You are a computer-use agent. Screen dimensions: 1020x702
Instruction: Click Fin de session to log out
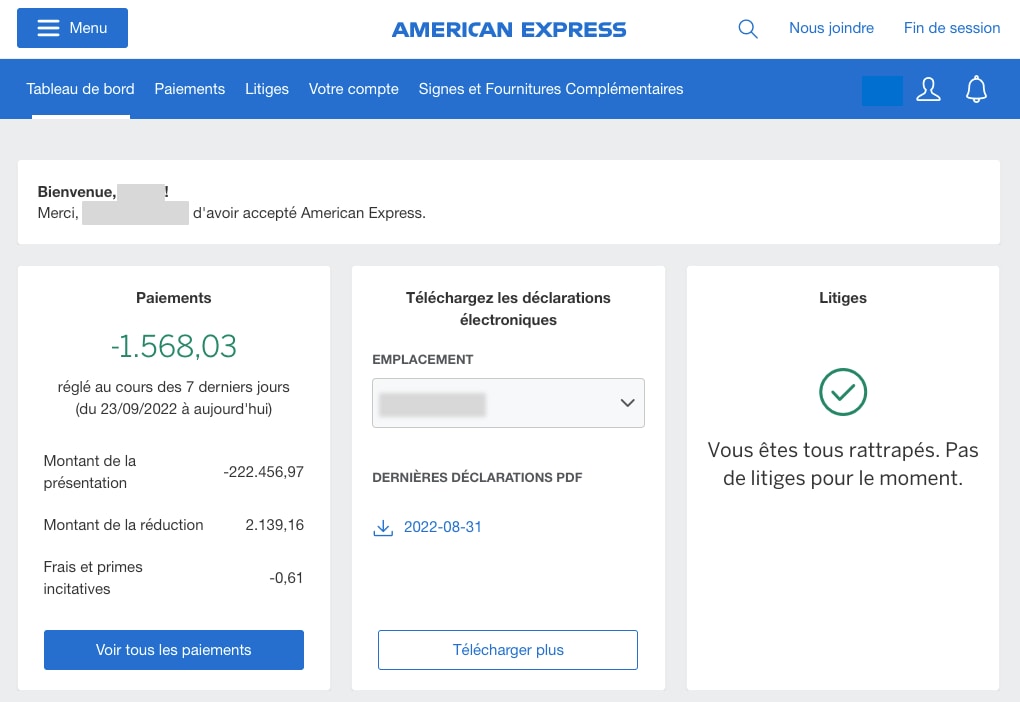pos(951,28)
